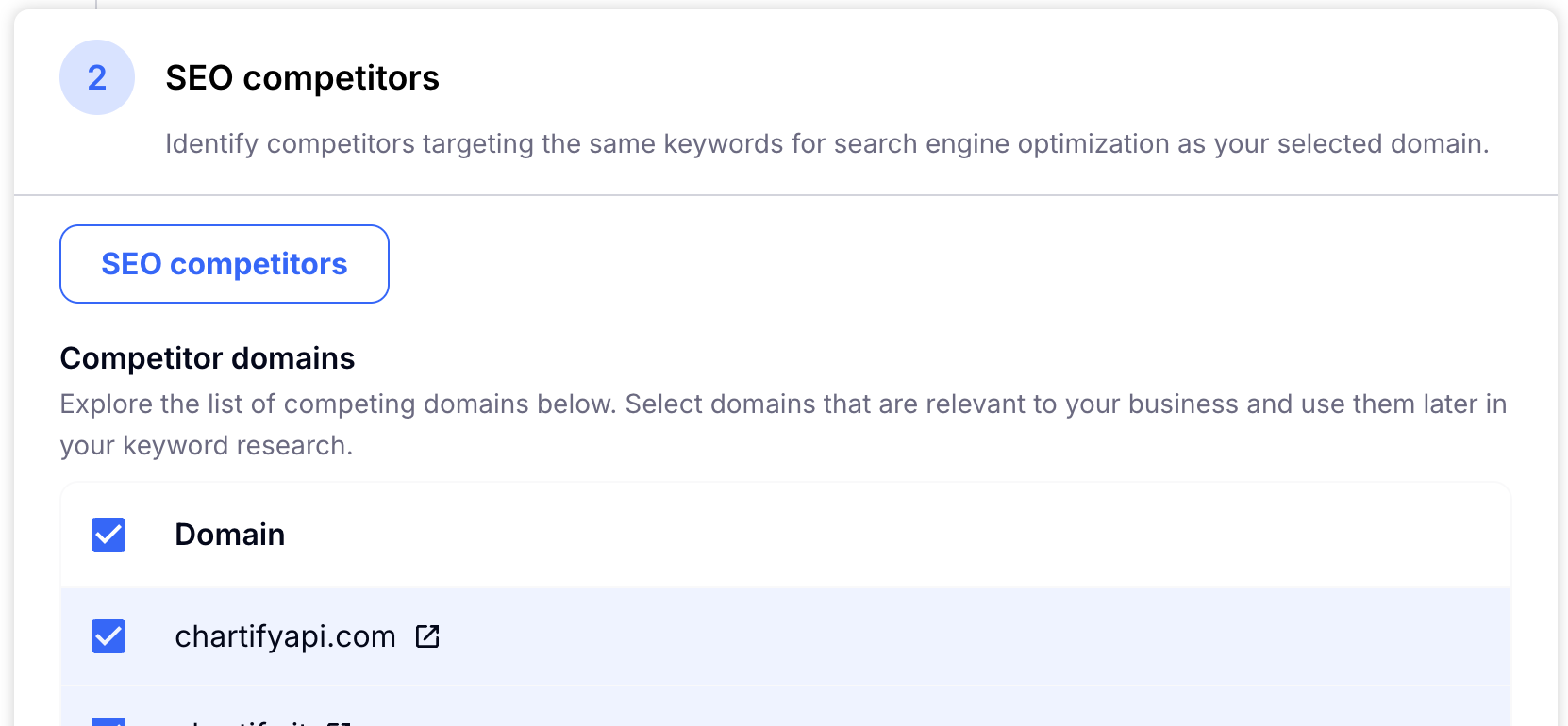The image size is (1568, 726).
Task: Click the partially visible domain name at bottom
Action: [247, 722]
